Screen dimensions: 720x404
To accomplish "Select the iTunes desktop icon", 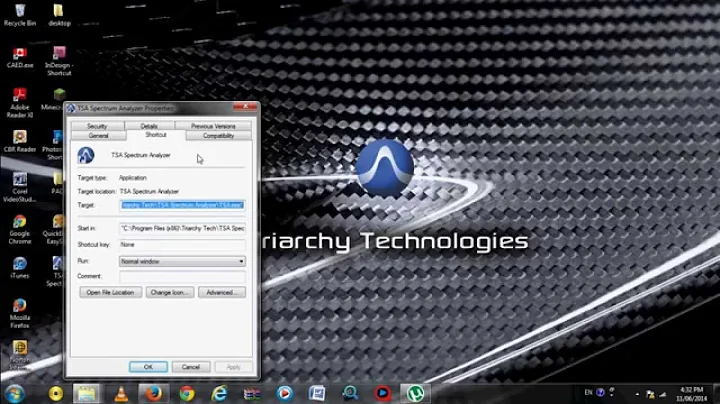I will click(20, 268).
